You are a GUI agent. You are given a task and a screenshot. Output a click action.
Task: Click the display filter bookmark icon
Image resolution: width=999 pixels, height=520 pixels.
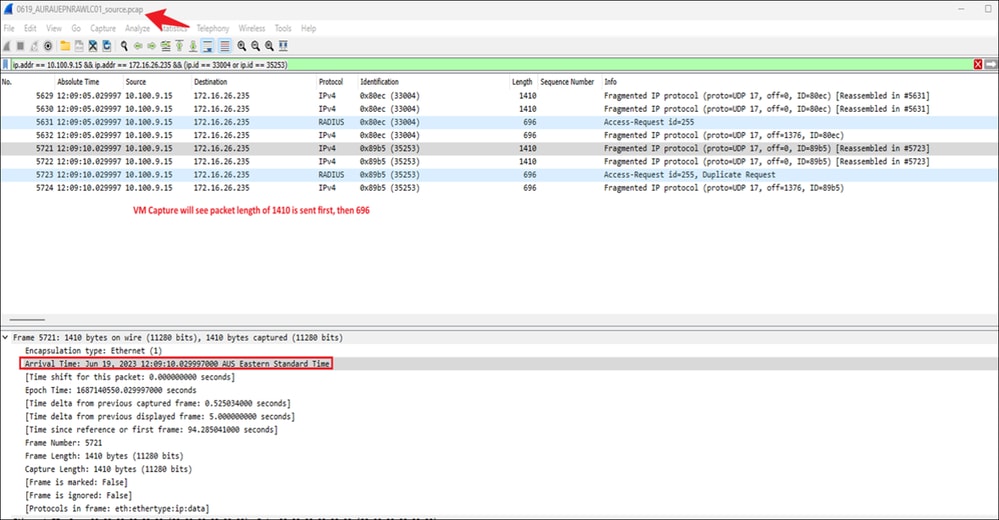pyautogui.click(x=6, y=64)
